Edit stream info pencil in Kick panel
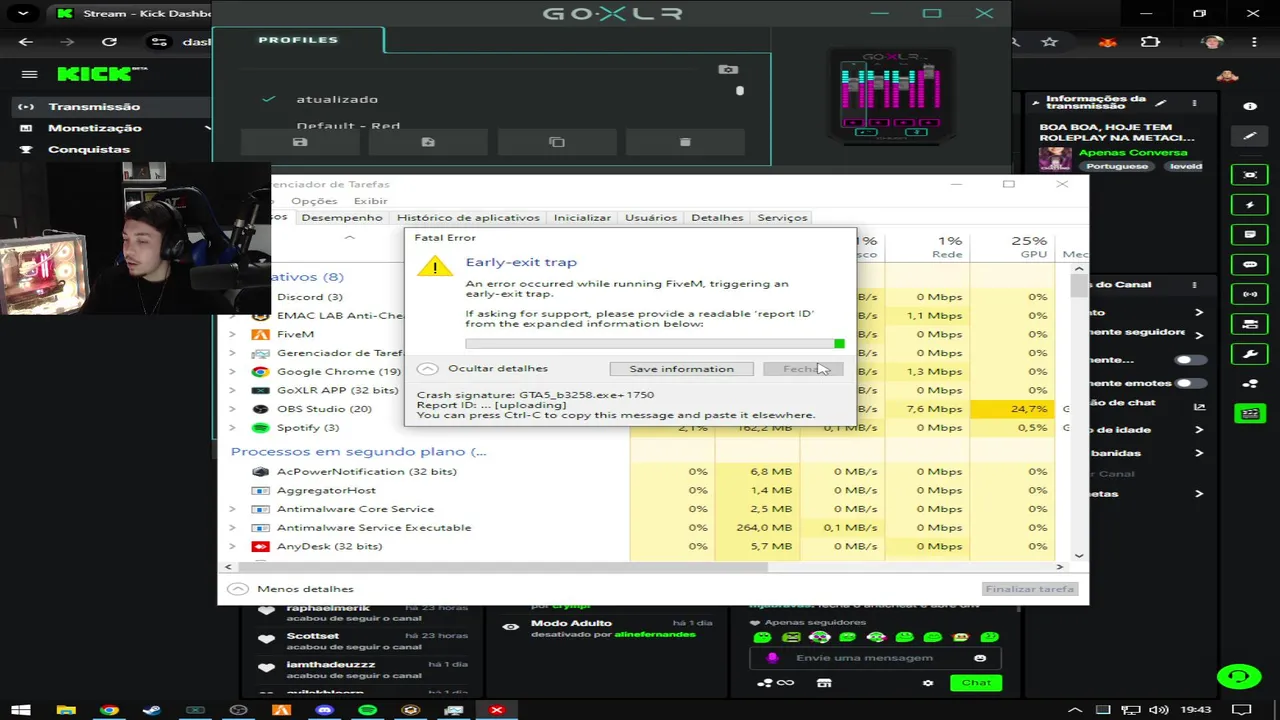The image size is (1280, 720). tap(1161, 103)
